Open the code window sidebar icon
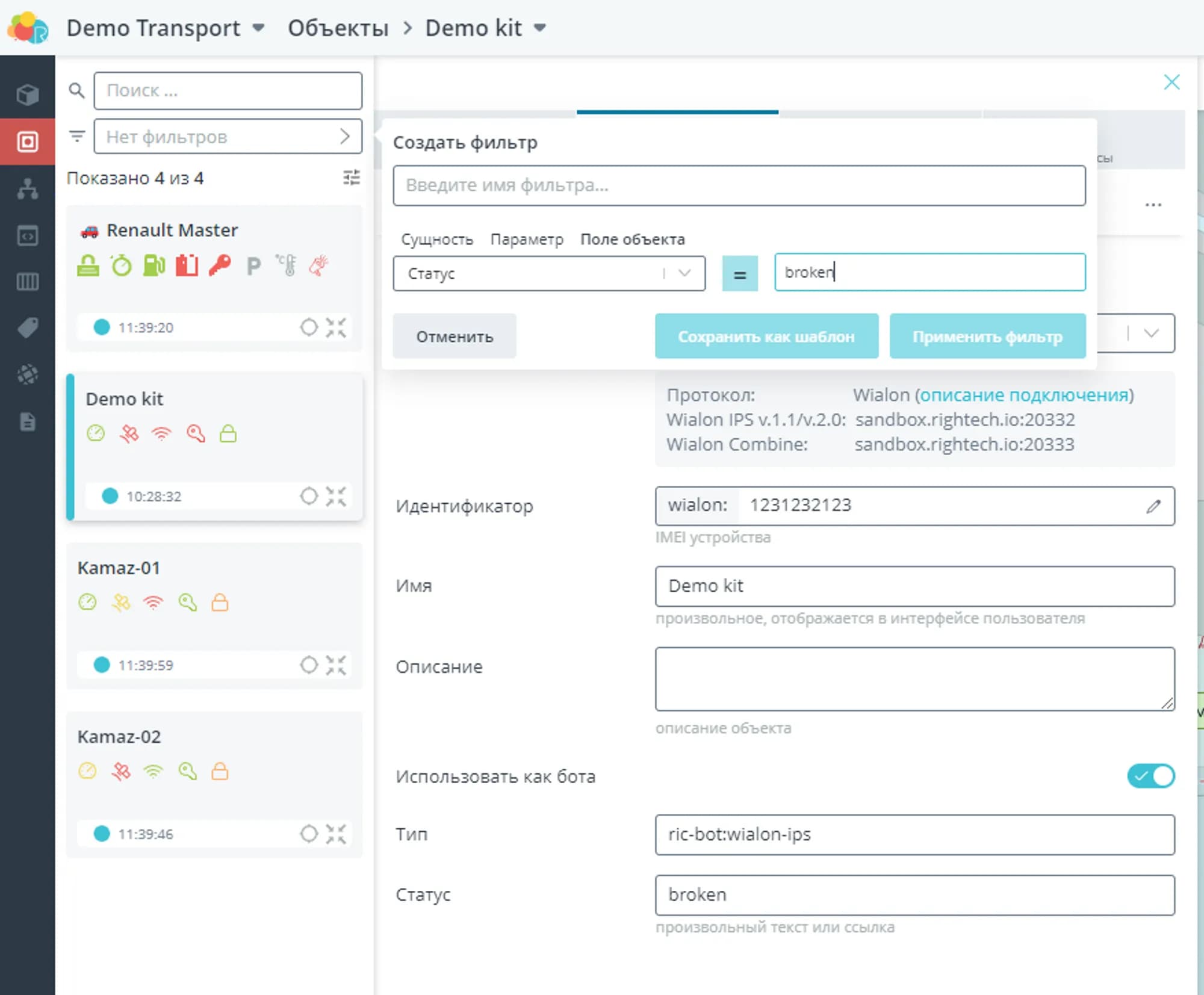This screenshot has width=1204, height=995. [x=27, y=235]
